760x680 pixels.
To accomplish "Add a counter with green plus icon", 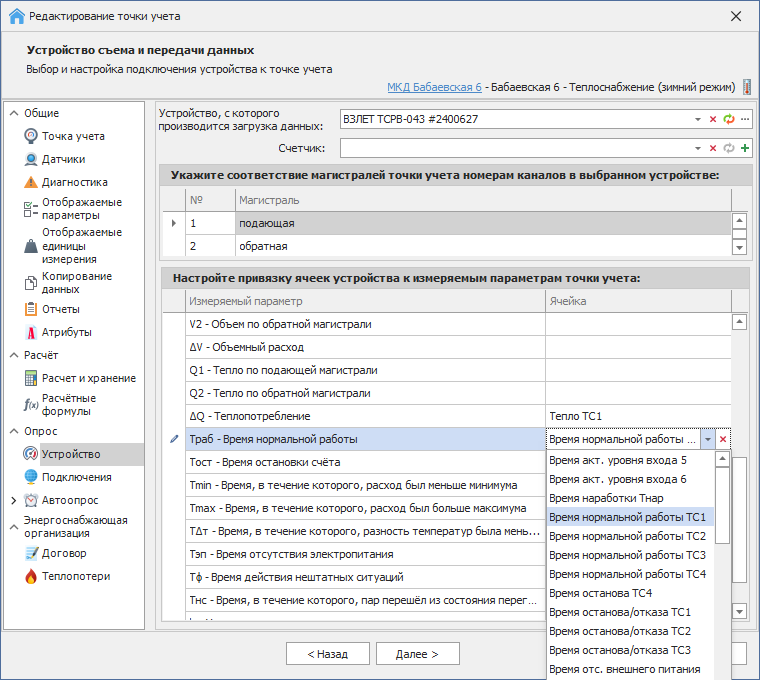I will click(x=745, y=148).
